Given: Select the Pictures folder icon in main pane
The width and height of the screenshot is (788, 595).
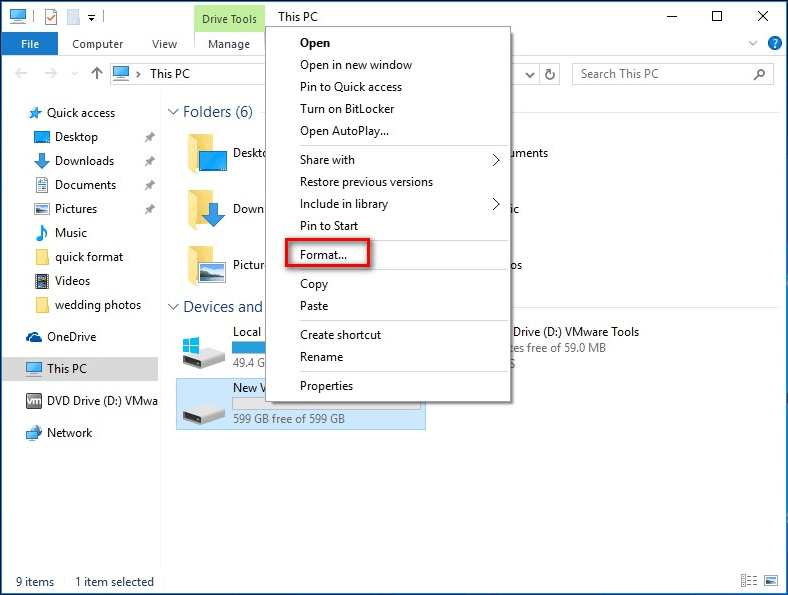Looking at the screenshot, I should click(207, 265).
